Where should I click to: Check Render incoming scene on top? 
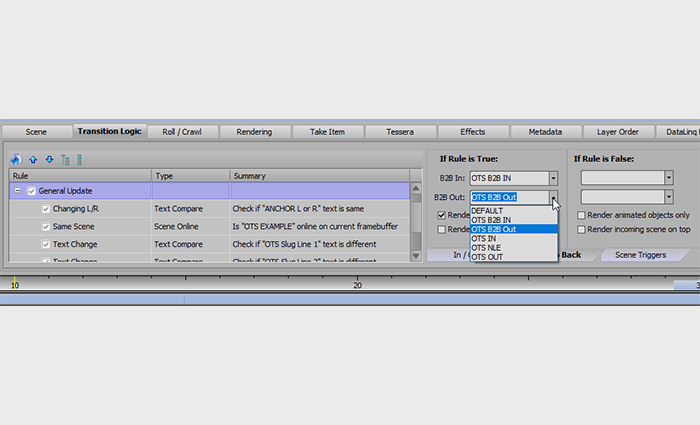click(581, 230)
